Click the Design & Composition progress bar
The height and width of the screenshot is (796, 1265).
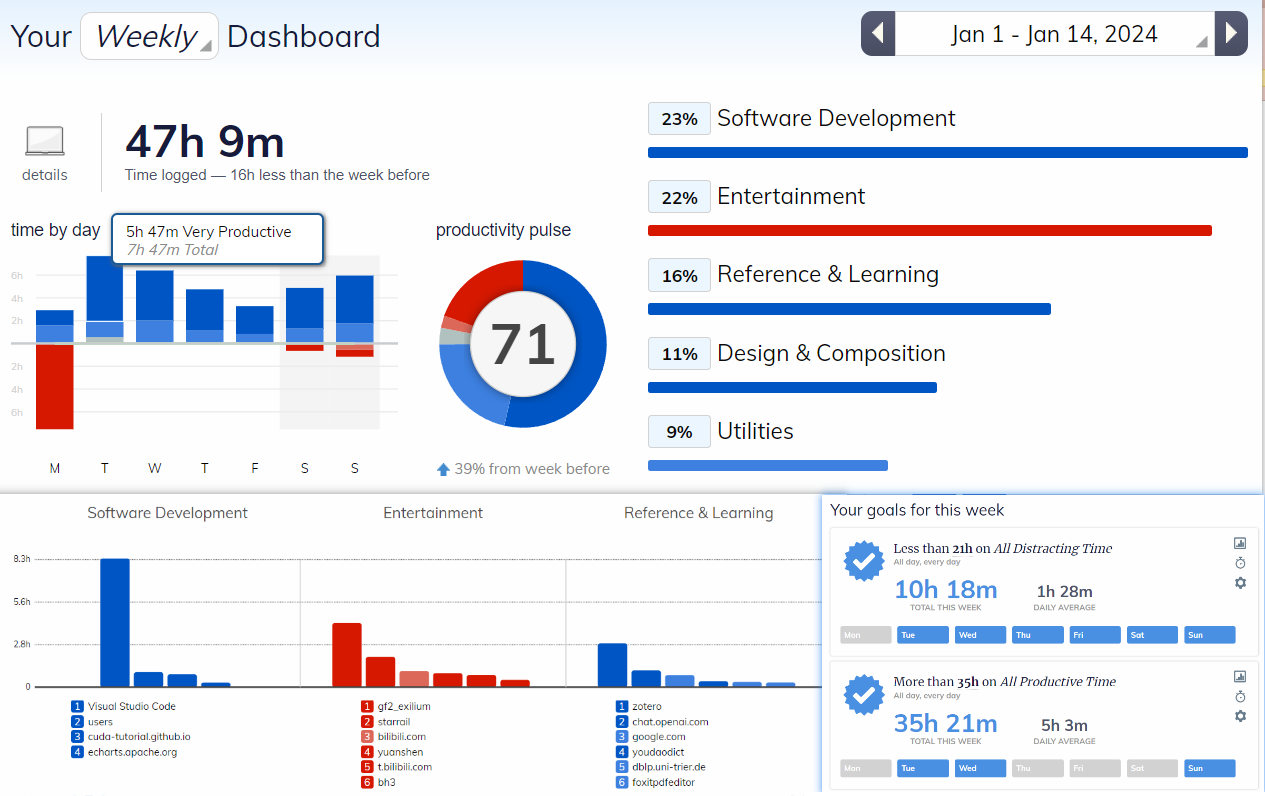click(x=792, y=387)
